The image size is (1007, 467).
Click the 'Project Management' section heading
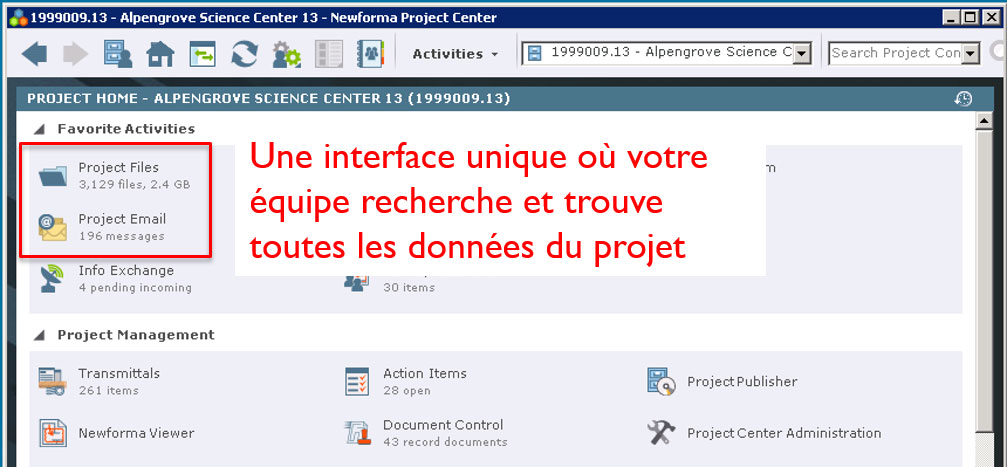coord(136,335)
